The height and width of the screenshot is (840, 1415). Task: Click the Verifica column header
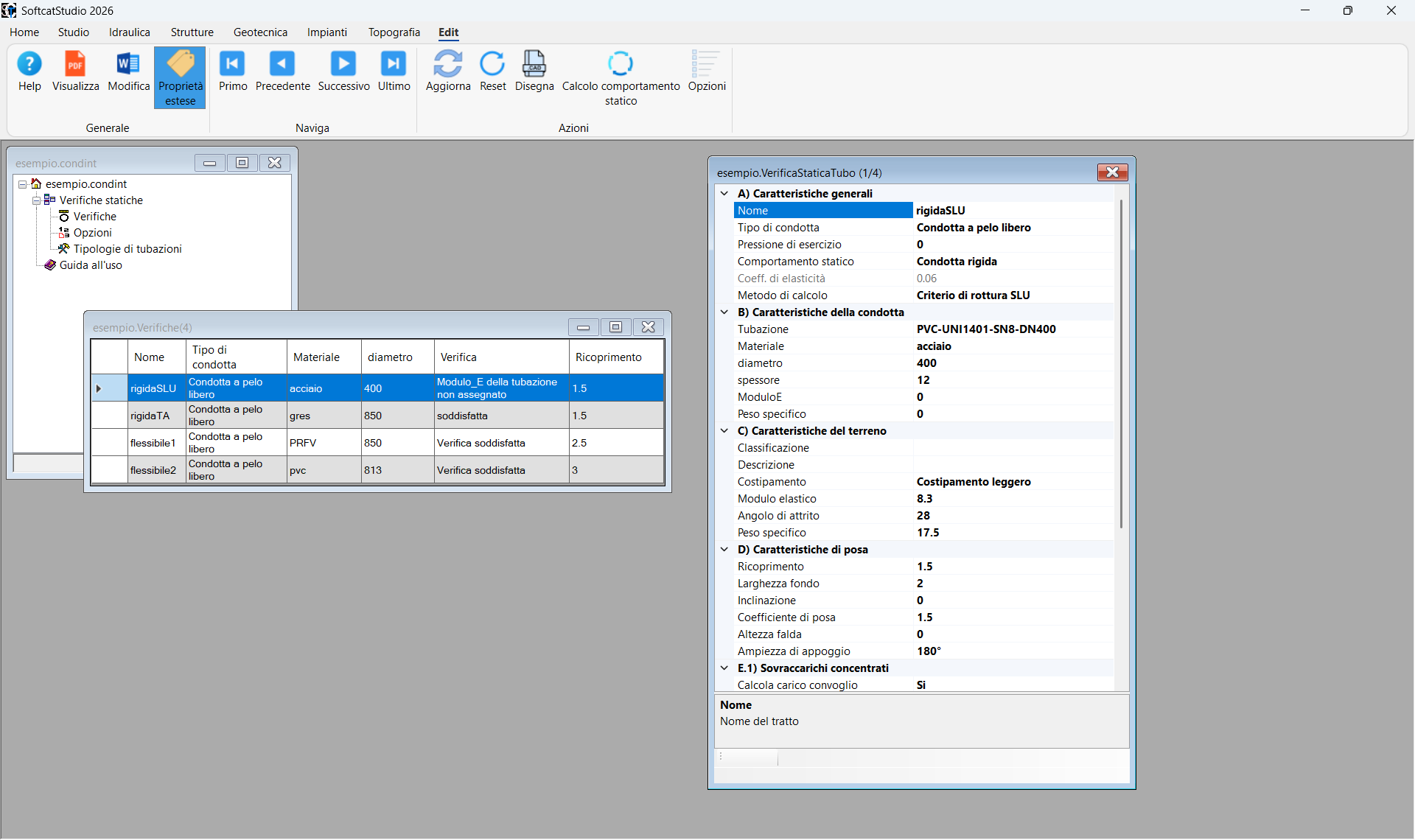(502, 357)
